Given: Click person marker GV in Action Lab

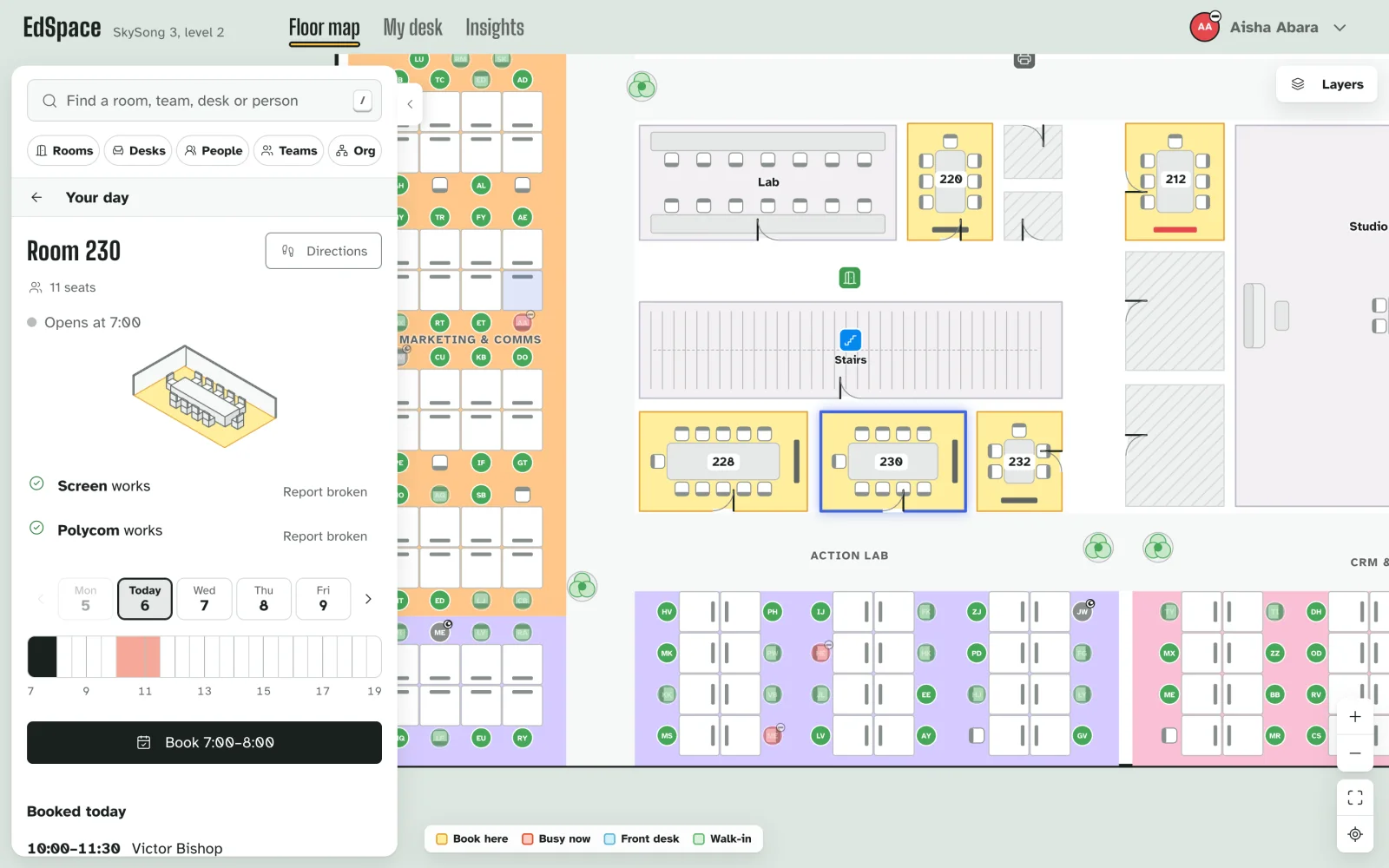Looking at the screenshot, I should pos(1083,735).
